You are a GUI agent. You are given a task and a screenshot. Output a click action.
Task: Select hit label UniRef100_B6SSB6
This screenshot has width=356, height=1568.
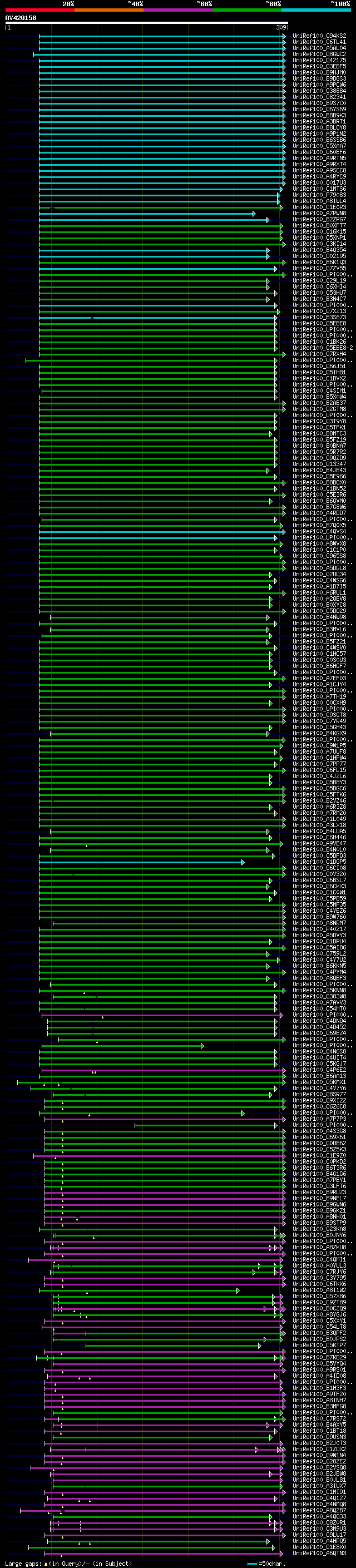[x=319, y=140]
